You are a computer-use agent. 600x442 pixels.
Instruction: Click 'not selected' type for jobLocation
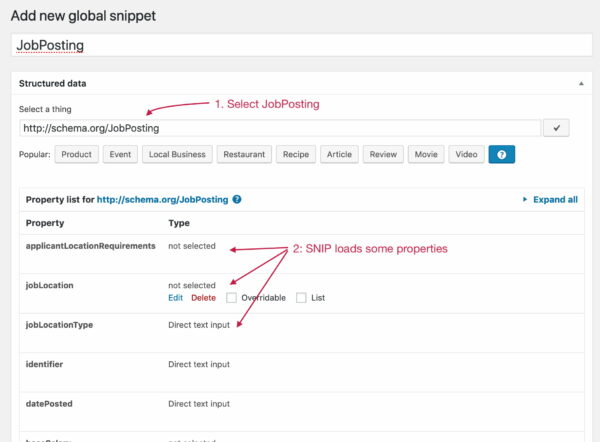pyautogui.click(x=192, y=285)
